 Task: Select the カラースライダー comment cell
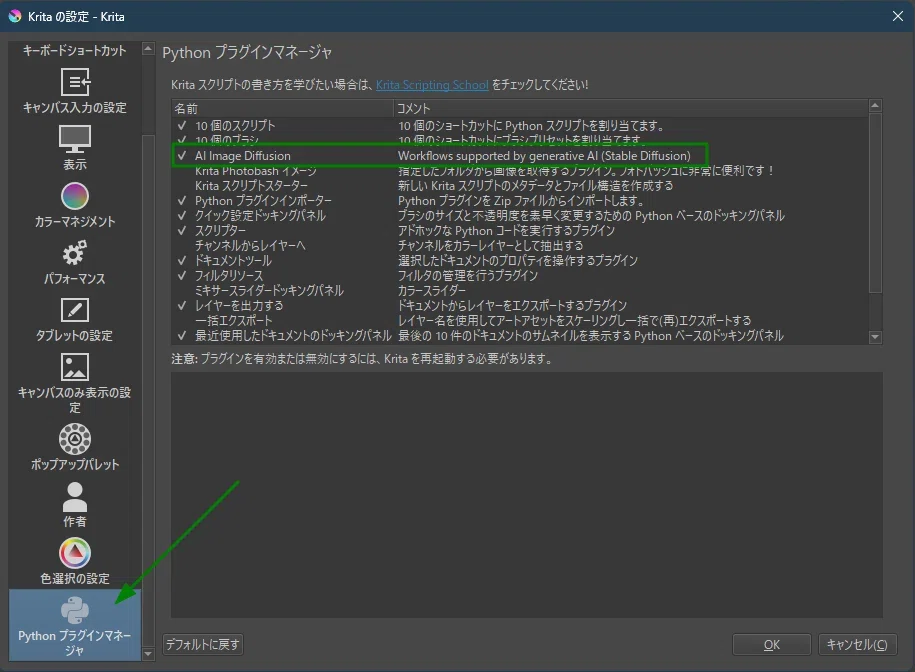[x=432, y=290]
